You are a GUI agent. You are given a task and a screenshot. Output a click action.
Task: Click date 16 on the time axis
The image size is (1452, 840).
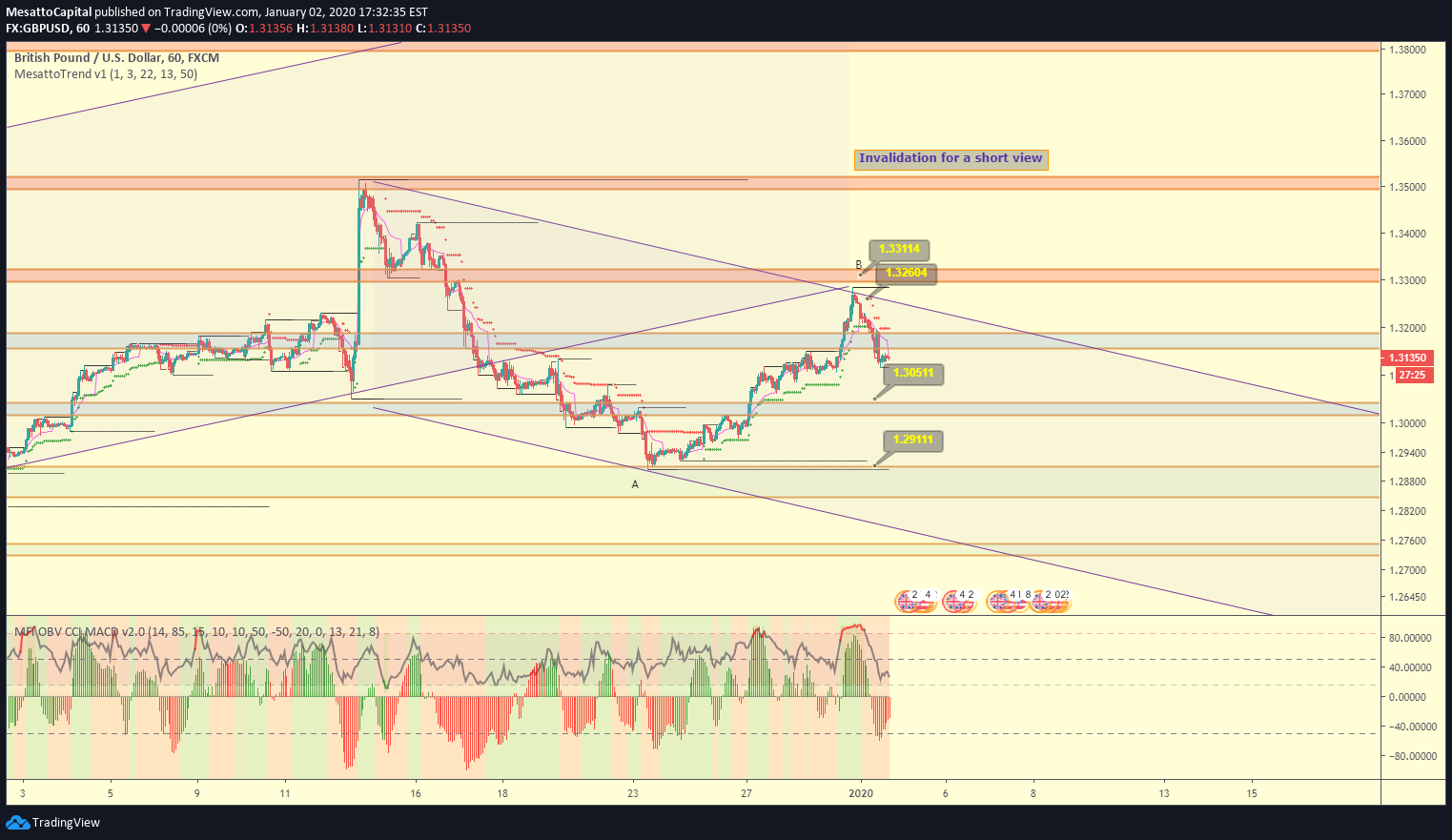point(416,793)
